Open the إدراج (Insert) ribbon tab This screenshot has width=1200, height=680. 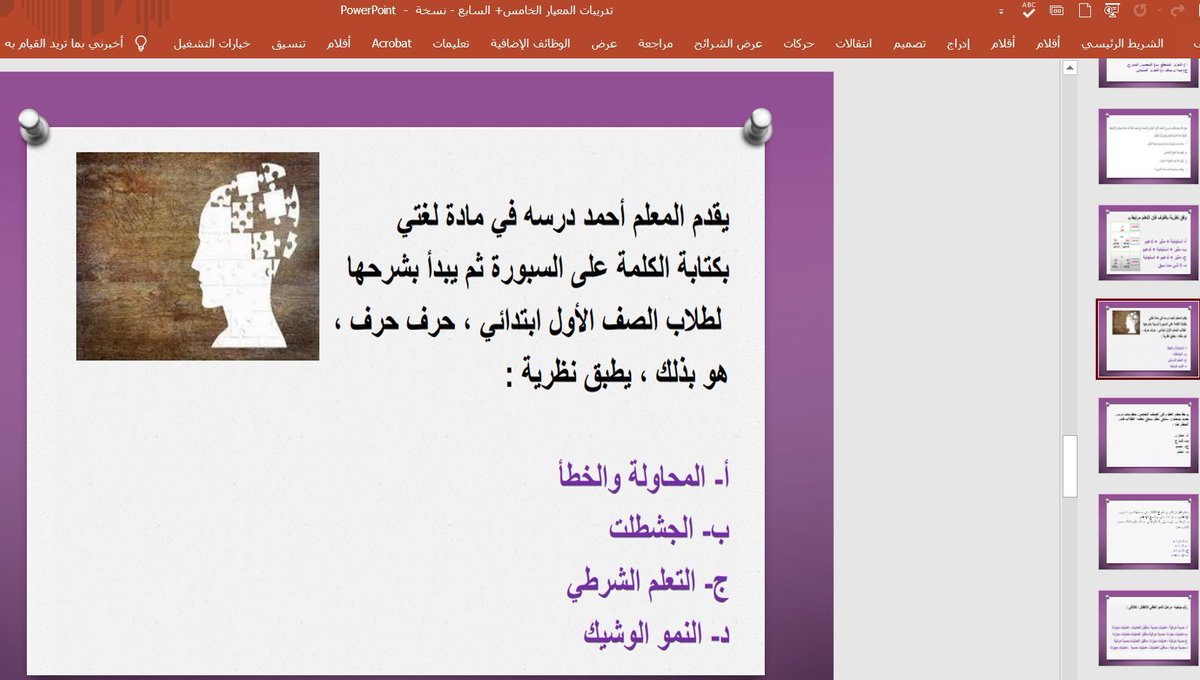(958, 44)
